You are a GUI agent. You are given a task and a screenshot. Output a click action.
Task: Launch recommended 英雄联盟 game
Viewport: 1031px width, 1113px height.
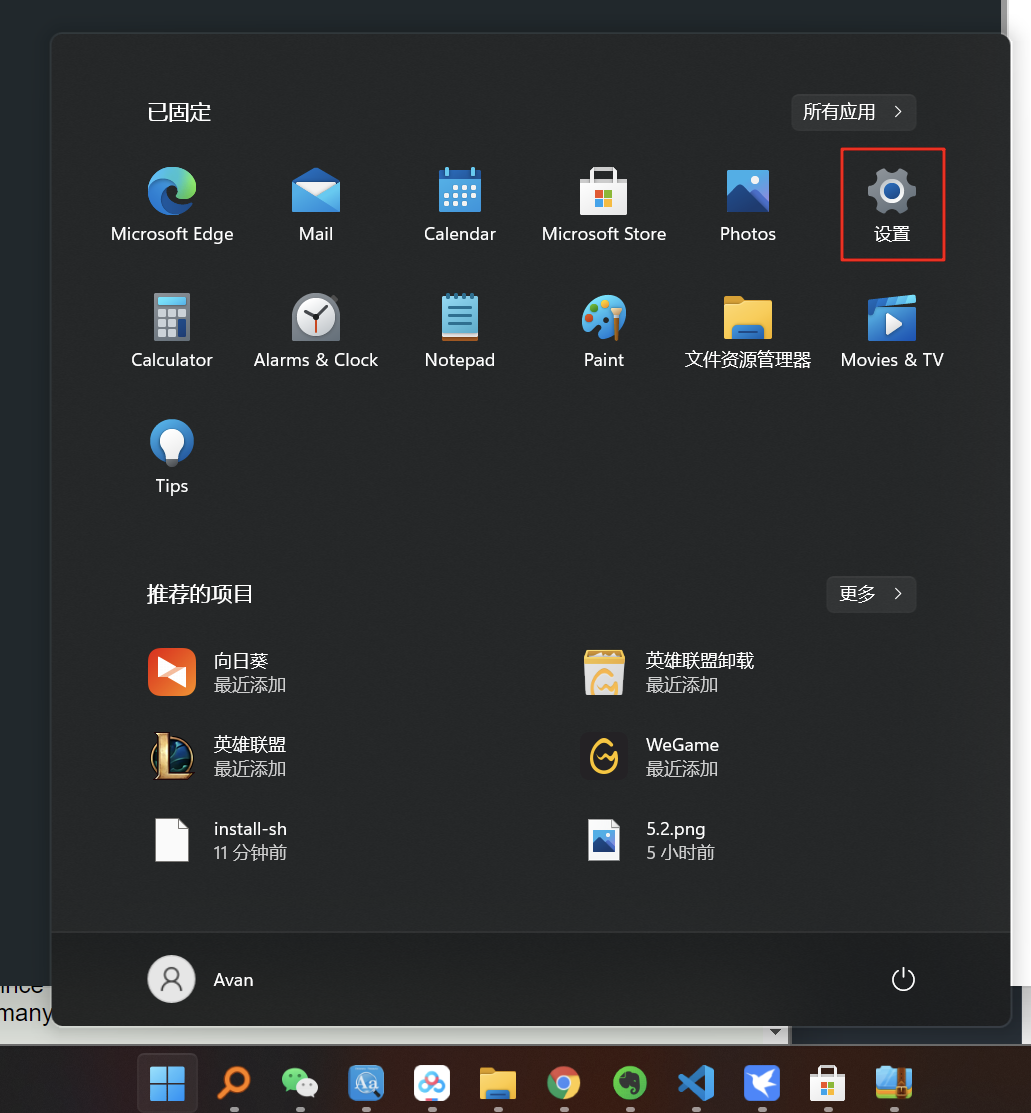tap(217, 756)
